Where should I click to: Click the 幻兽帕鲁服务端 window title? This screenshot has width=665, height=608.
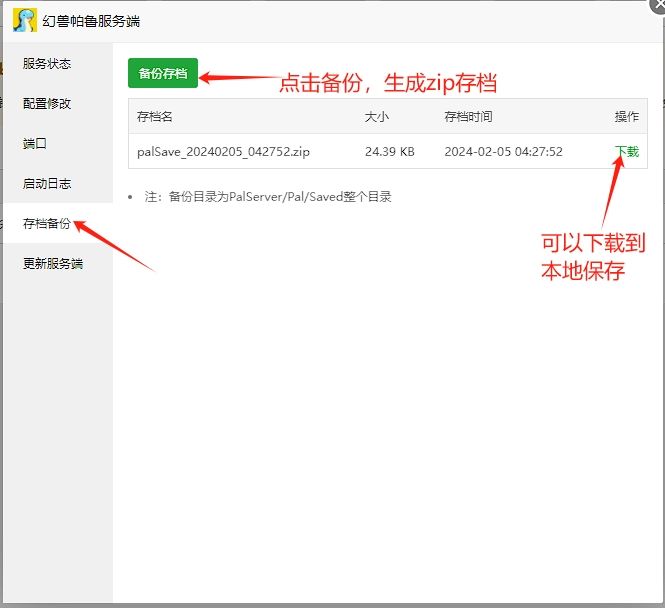(x=91, y=21)
